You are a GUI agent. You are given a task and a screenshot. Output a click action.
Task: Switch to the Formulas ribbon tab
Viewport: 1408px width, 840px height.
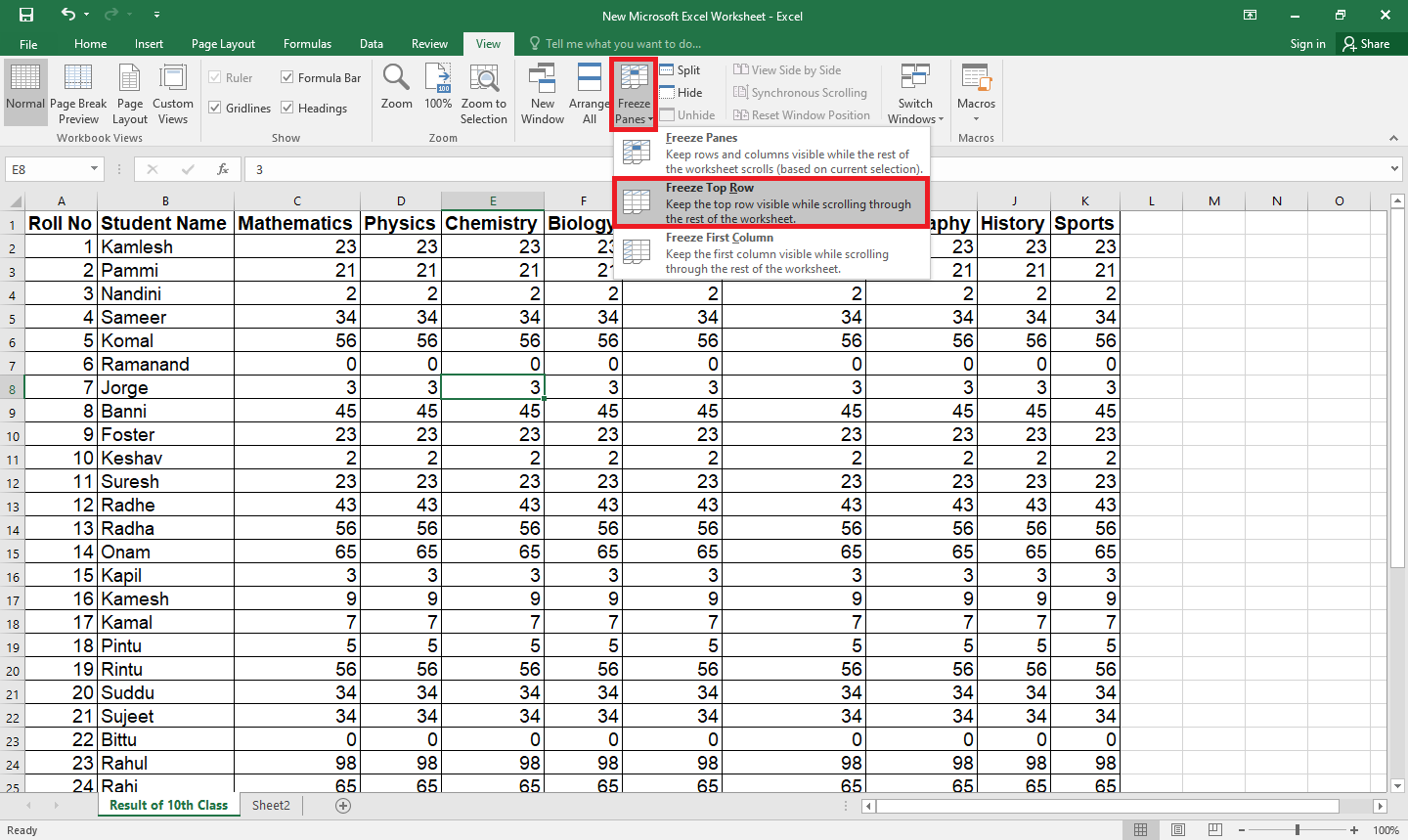307,44
